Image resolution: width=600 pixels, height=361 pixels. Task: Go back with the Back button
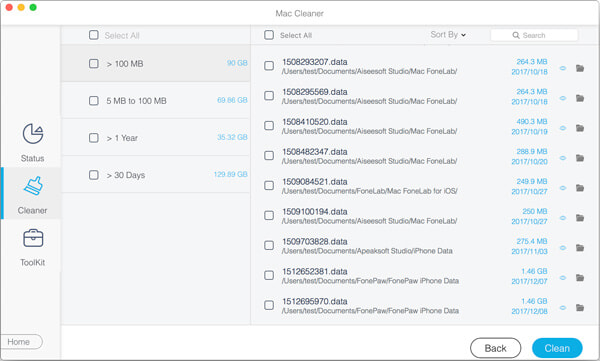496,348
